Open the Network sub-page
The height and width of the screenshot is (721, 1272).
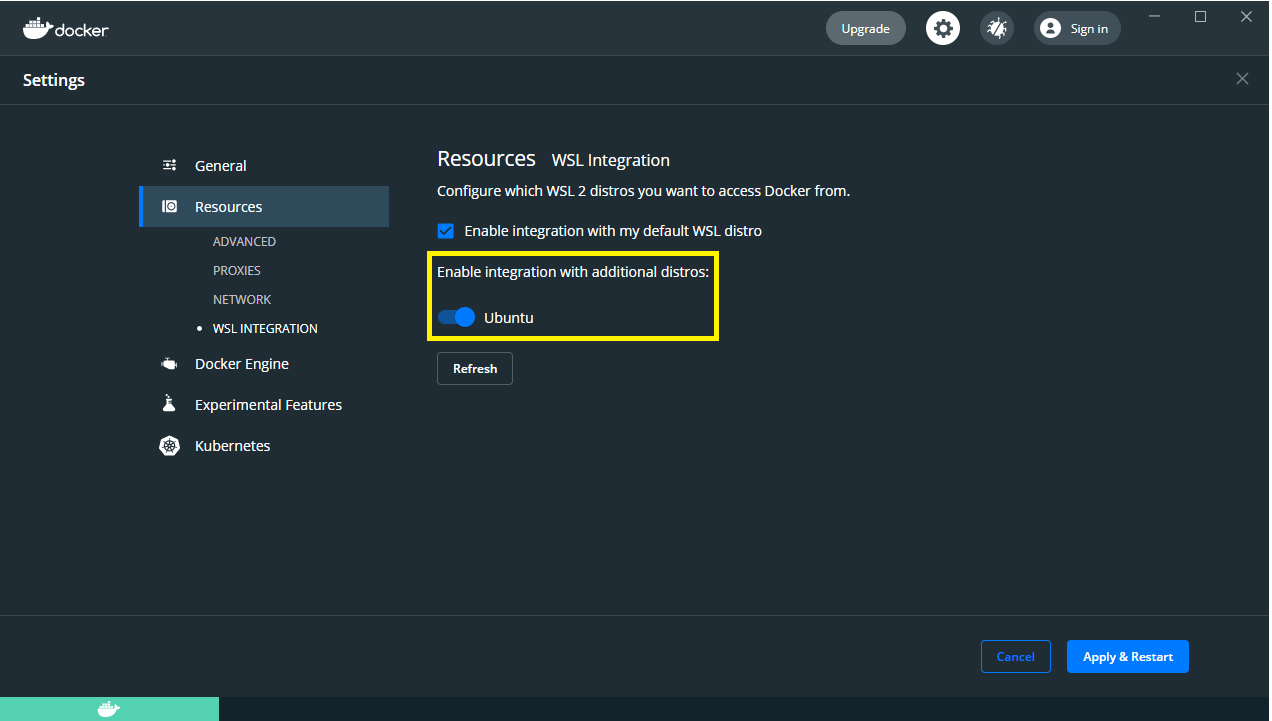click(242, 300)
